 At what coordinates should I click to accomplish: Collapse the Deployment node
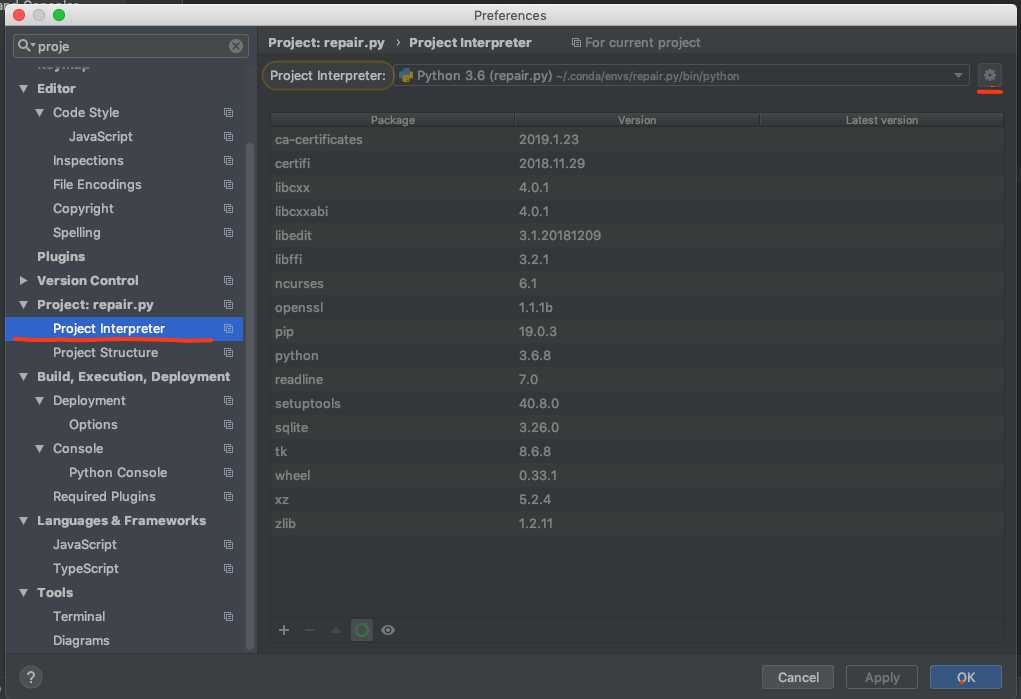(40, 401)
